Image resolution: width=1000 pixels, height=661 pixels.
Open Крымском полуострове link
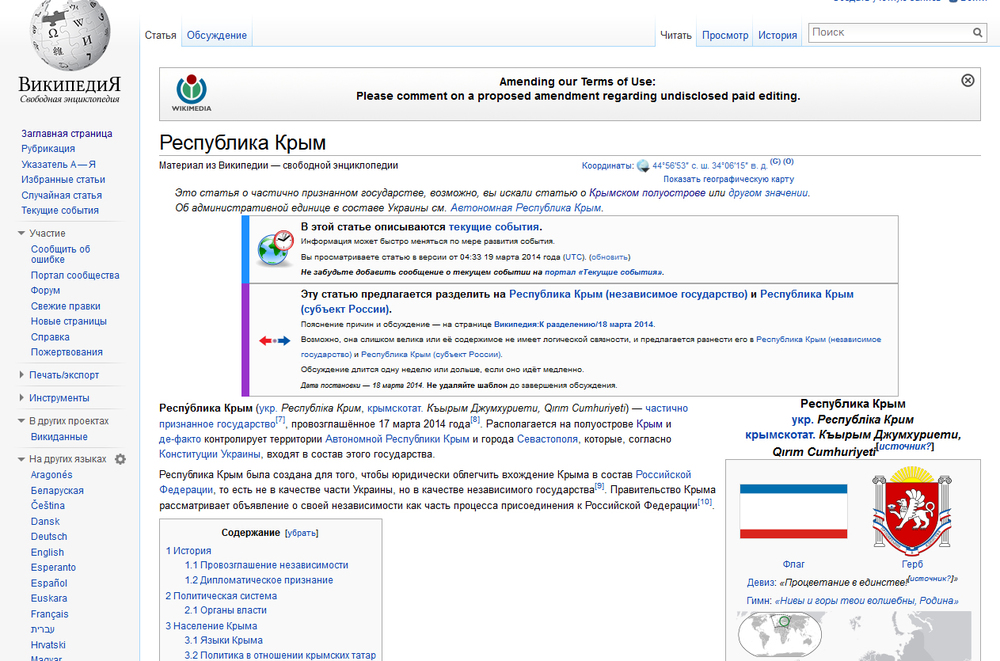[647, 193]
